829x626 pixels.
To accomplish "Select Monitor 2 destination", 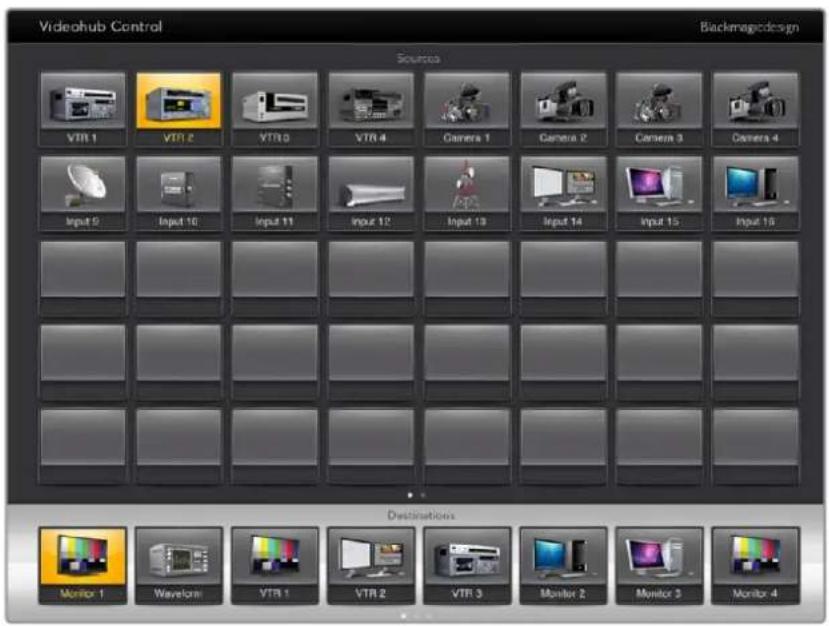I will tap(563, 565).
